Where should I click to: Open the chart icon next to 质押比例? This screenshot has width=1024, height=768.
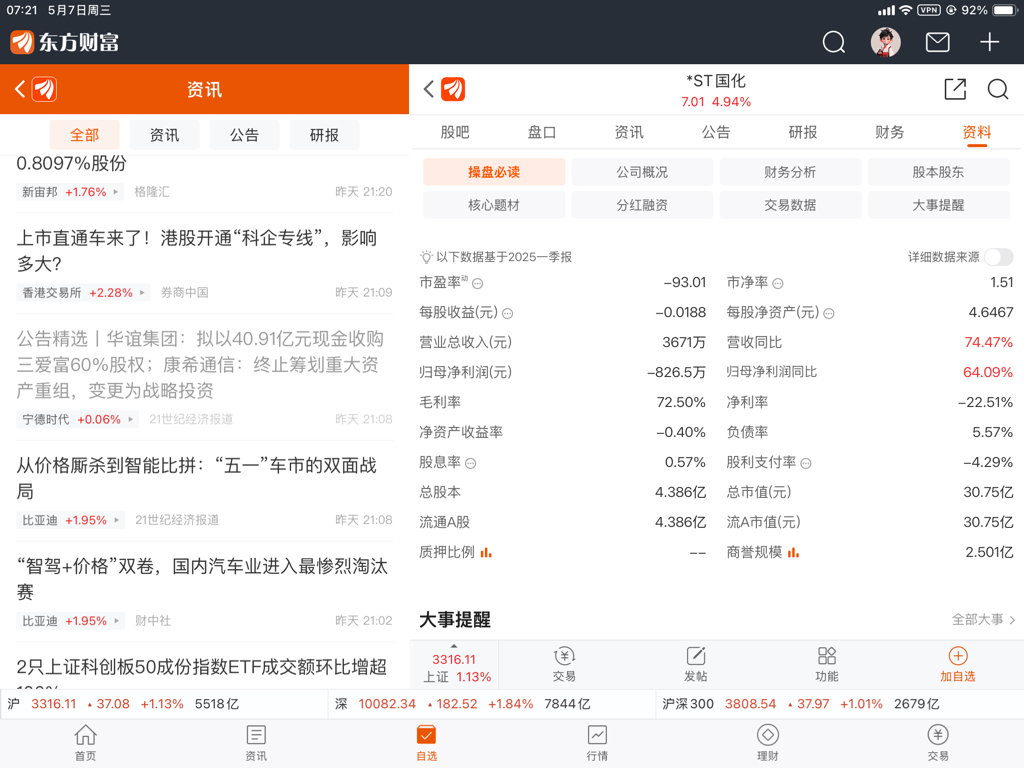(486, 553)
